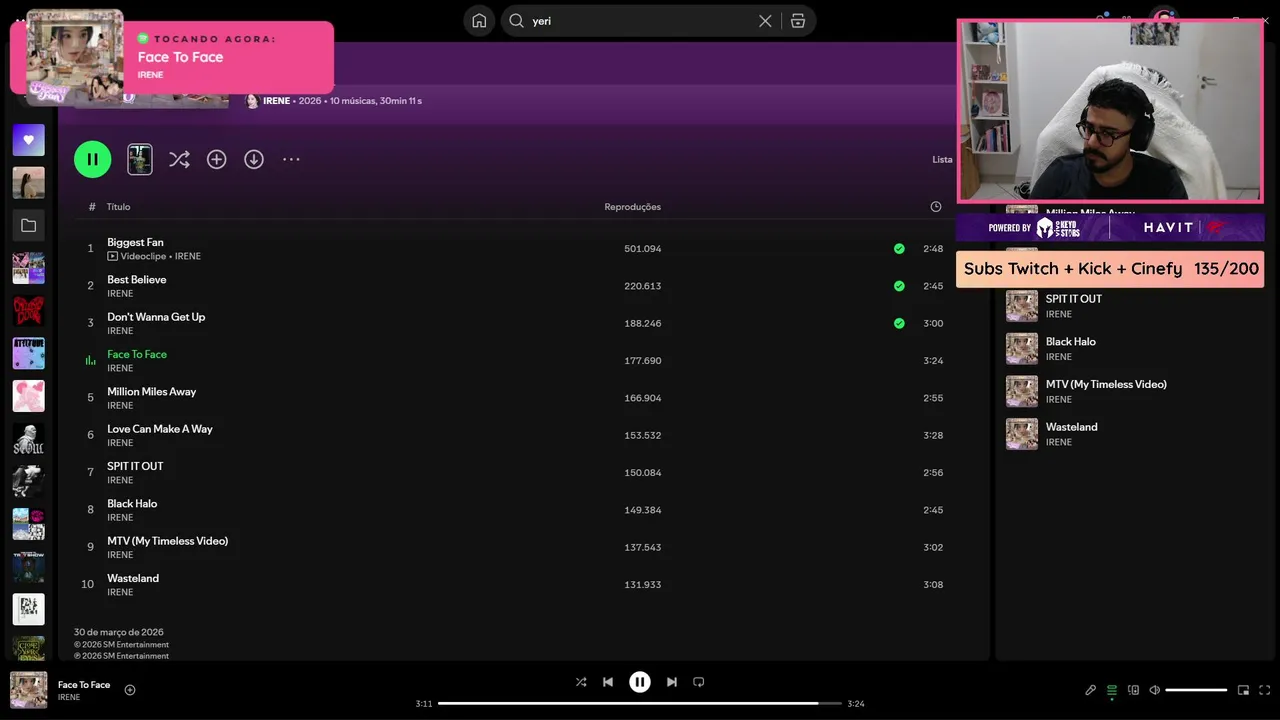
Task: Open the QR-code-style cover in sidebar
Action: (28, 609)
